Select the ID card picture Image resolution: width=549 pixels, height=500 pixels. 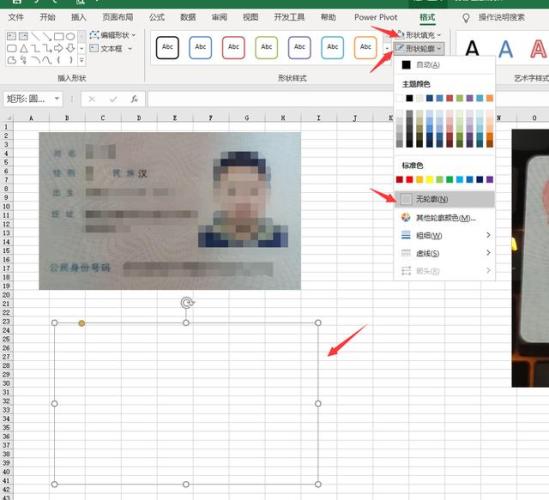pos(170,211)
